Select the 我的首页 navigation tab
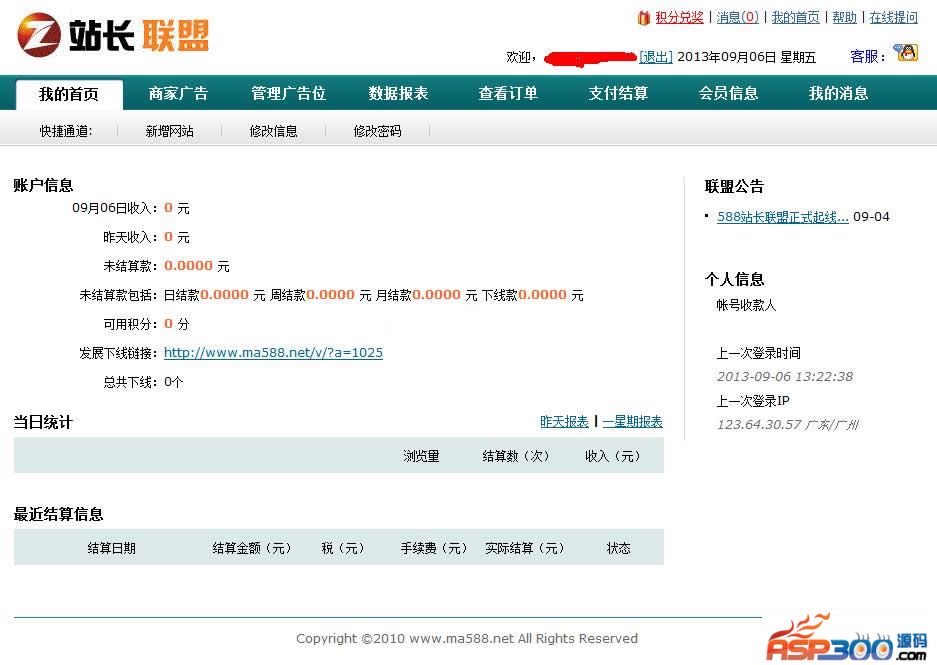937x665 pixels. (x=69, y=94)
